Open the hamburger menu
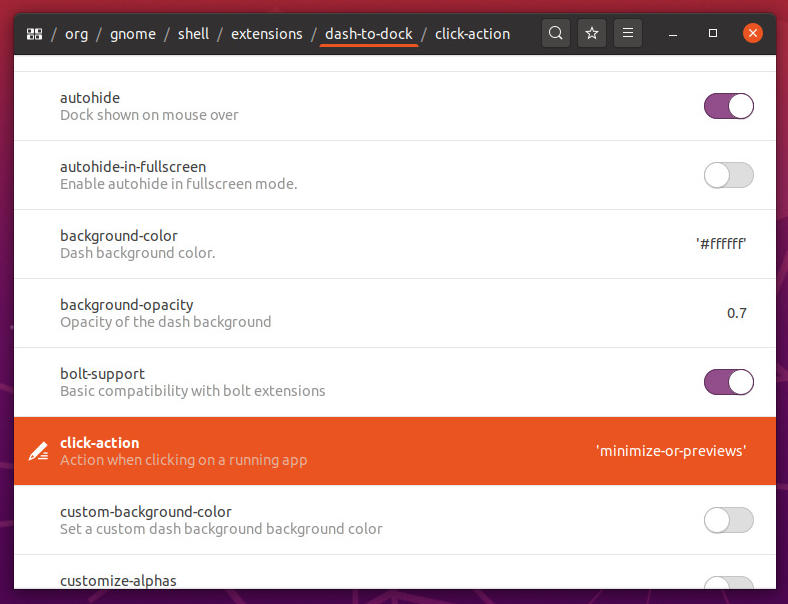 [x=628, y=33]
